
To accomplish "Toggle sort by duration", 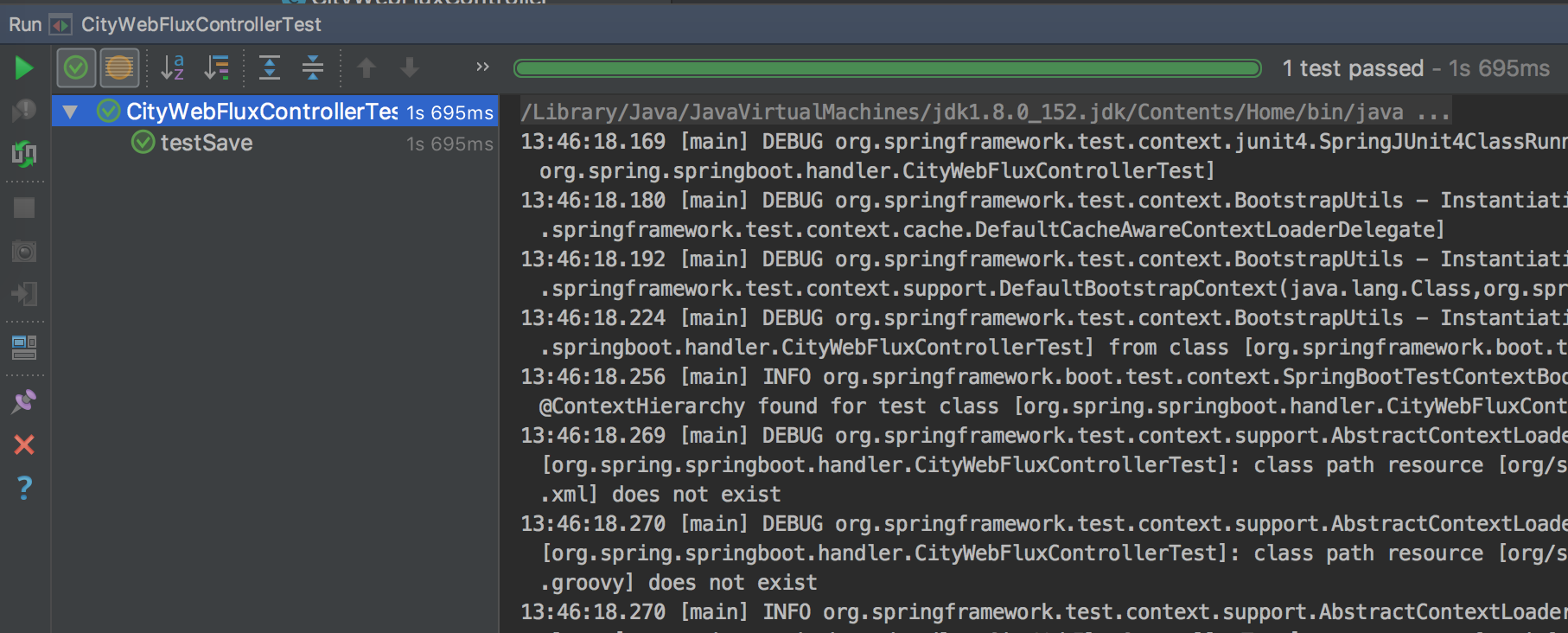I will click(x=217, y=67).
